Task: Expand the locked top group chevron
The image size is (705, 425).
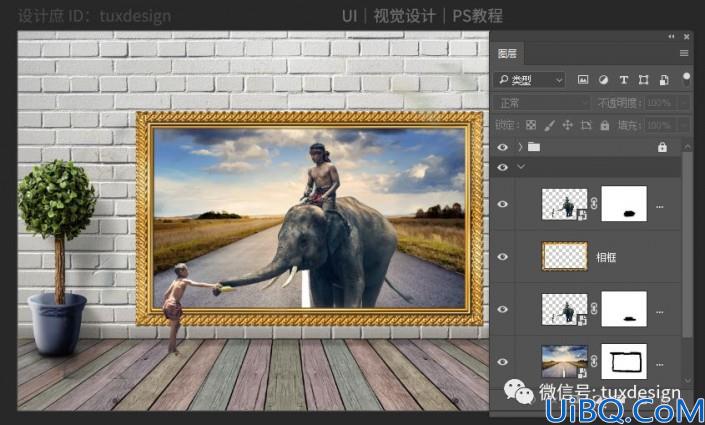Action: 520,147
